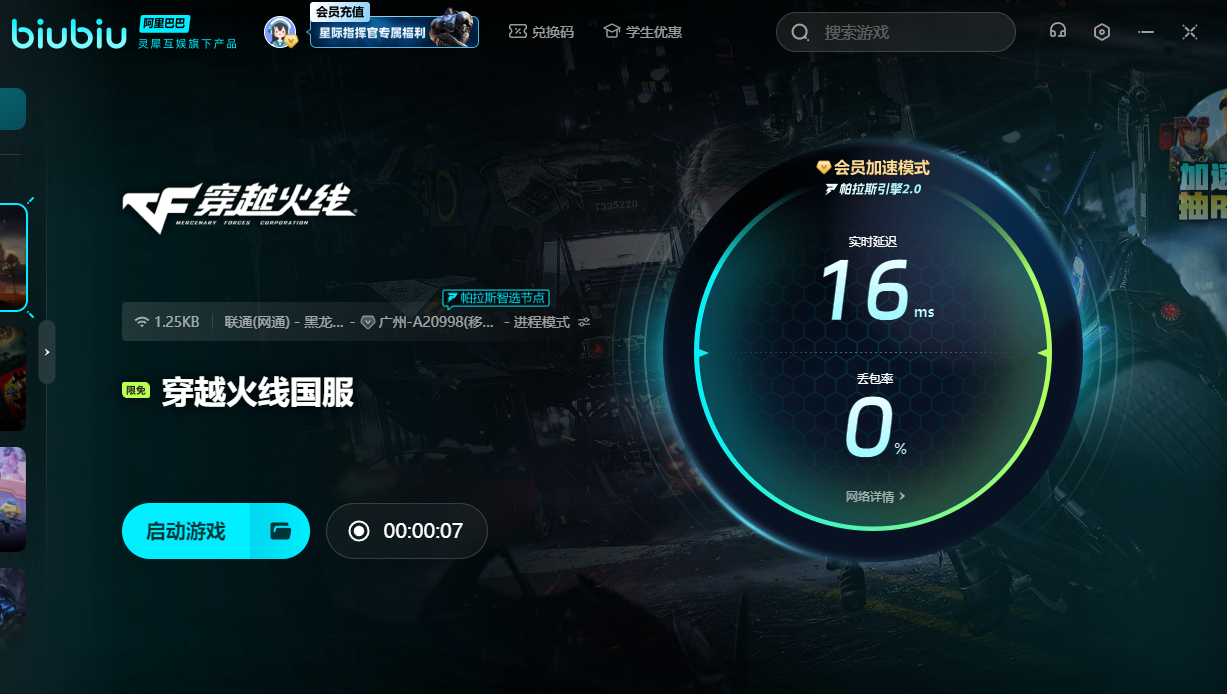The image size is (1227, 694).
Task: Change the 联通(网通) region server selection
Action: tap(283, 322)
